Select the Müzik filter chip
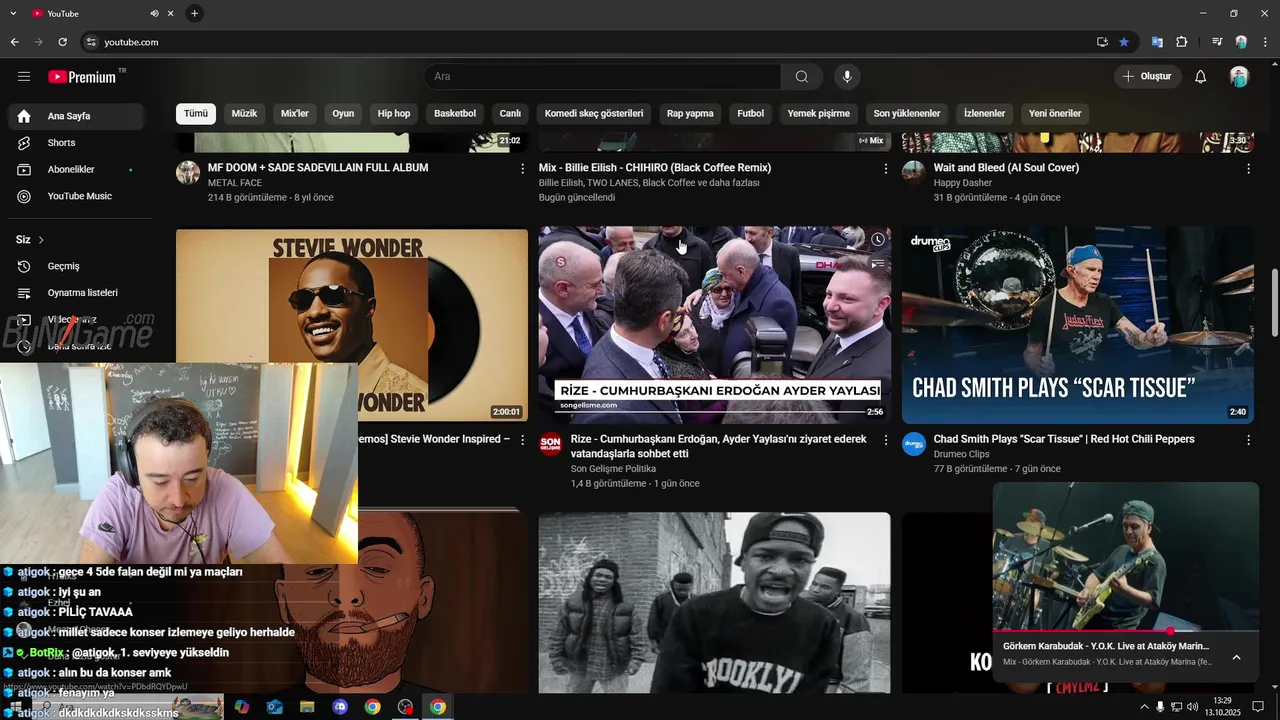1280x720 pixels. (244, 114)
